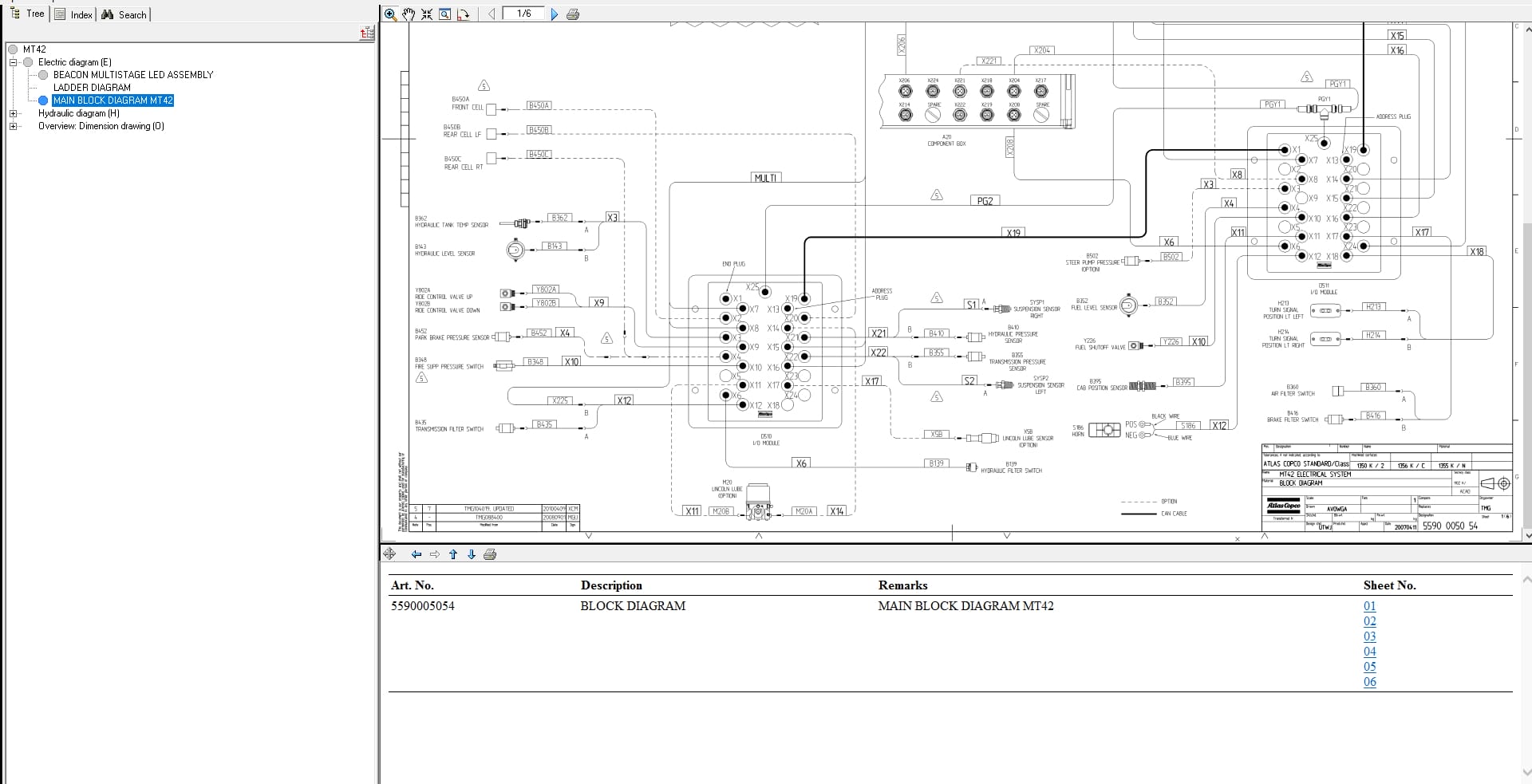Image resolution: width=1532 pixels, height=784 pixels.
Task: Click the grey circle beside BEACON MULTISTAGE LED ASSEMBLY
Action: click(x=43, y=74)
